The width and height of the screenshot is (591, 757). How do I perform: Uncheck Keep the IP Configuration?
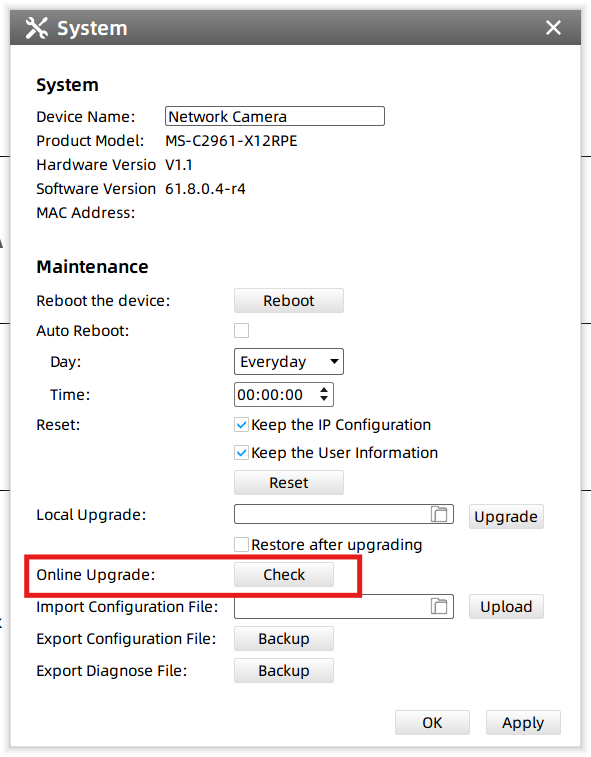pyautogui.click(x=241, y=425)
